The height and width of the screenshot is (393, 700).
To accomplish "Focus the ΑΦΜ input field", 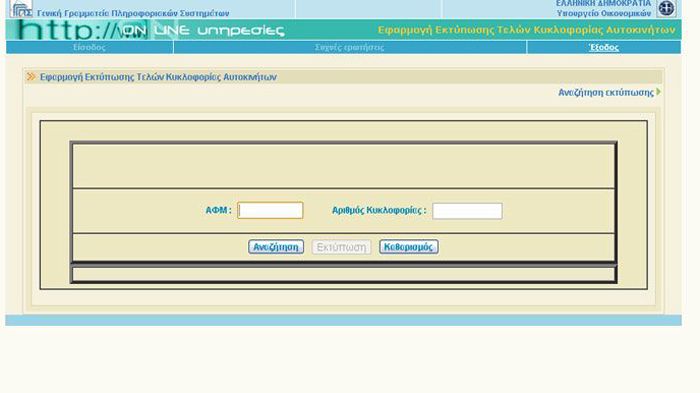I will [x=270, y=210].
